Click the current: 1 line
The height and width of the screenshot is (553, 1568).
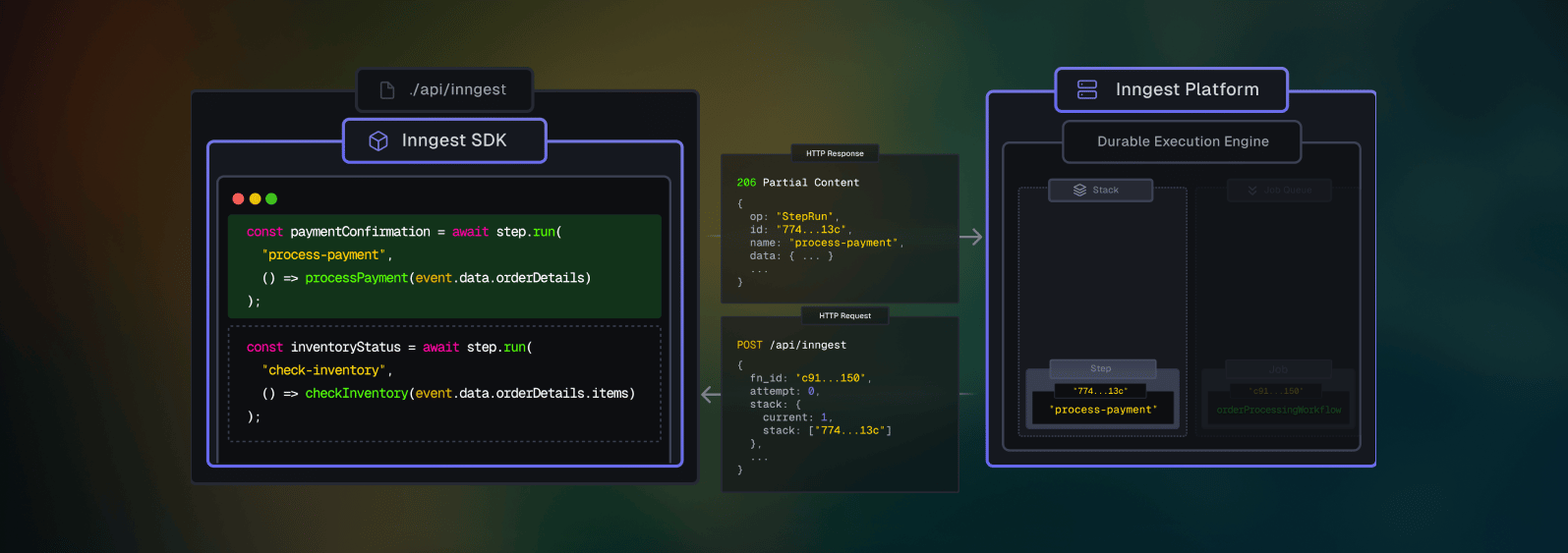[x=797, y=417]
